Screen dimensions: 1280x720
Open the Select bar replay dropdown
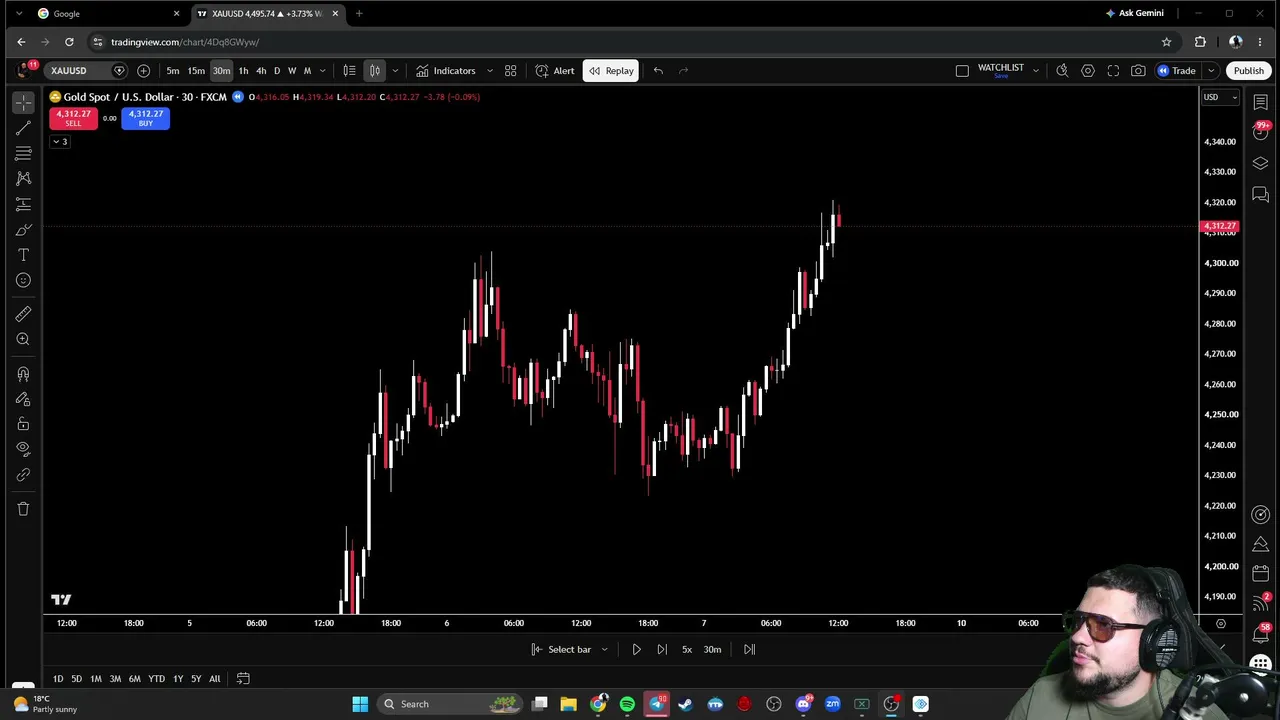coord(569,650)
